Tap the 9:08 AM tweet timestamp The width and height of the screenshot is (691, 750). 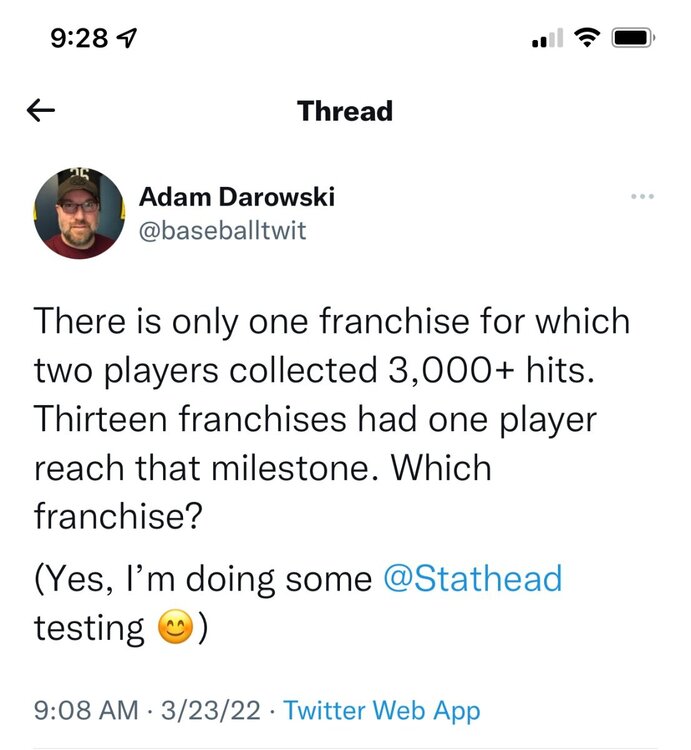pos(86,711)
